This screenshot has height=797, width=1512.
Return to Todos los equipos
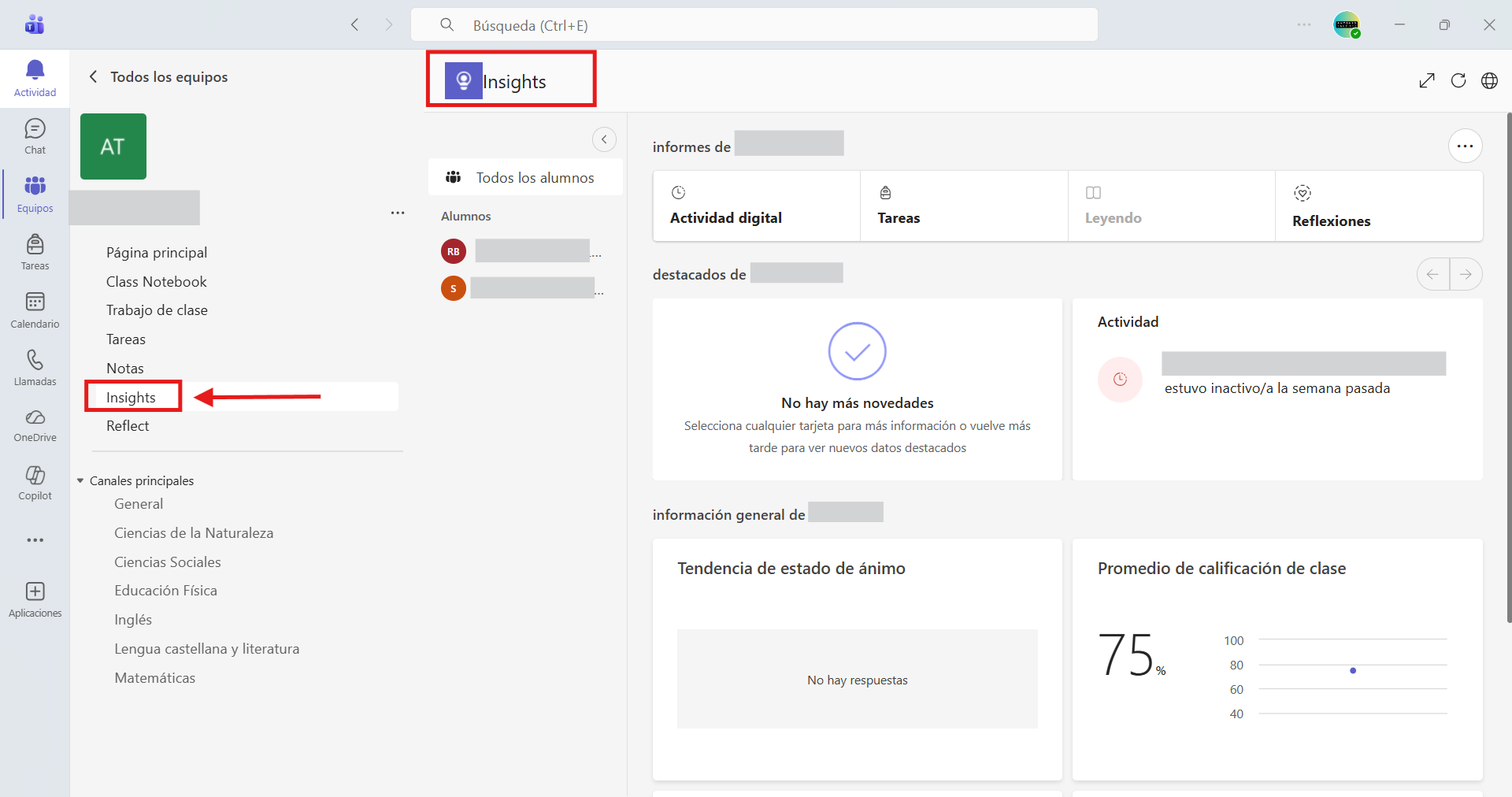point(158,76)
